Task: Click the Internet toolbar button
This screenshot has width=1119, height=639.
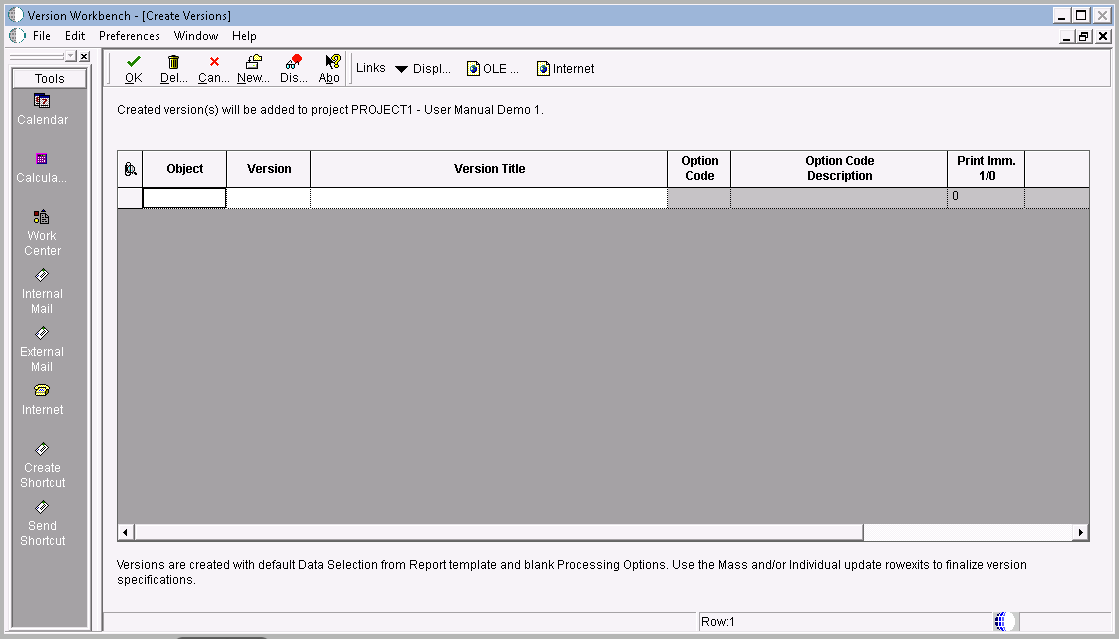Action: (x=564, y=68)
